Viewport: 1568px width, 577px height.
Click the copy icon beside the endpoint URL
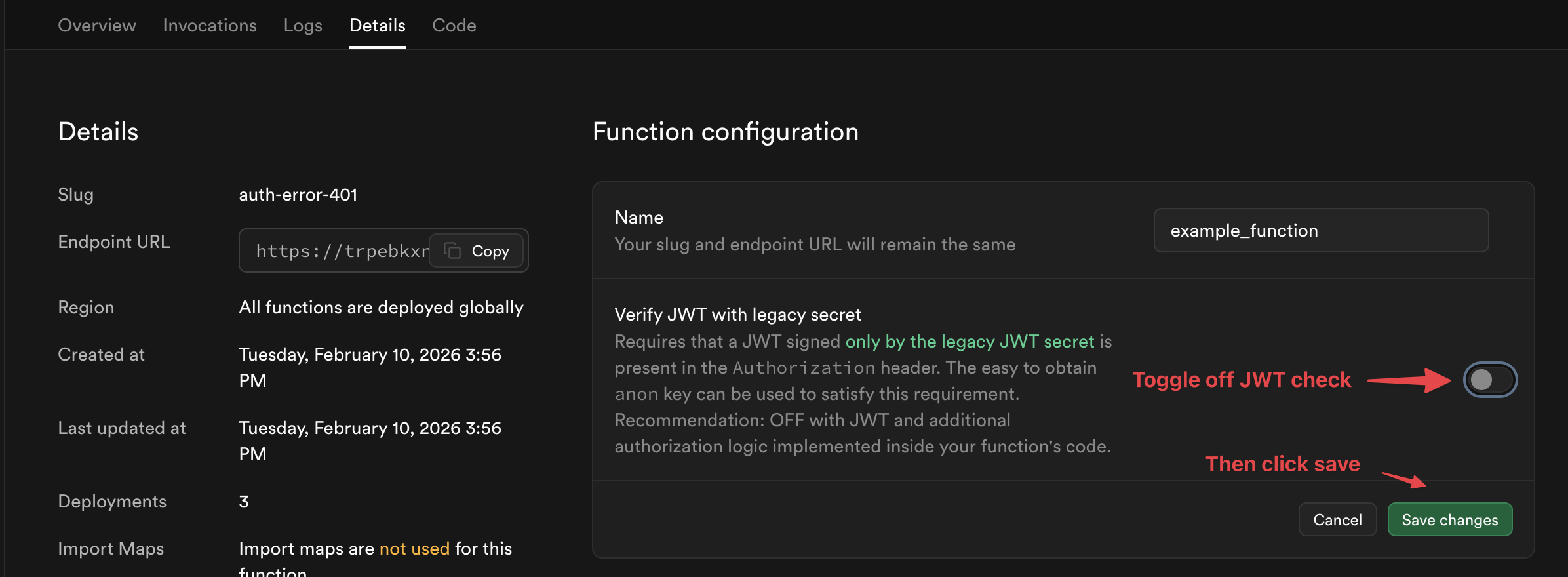452,250
